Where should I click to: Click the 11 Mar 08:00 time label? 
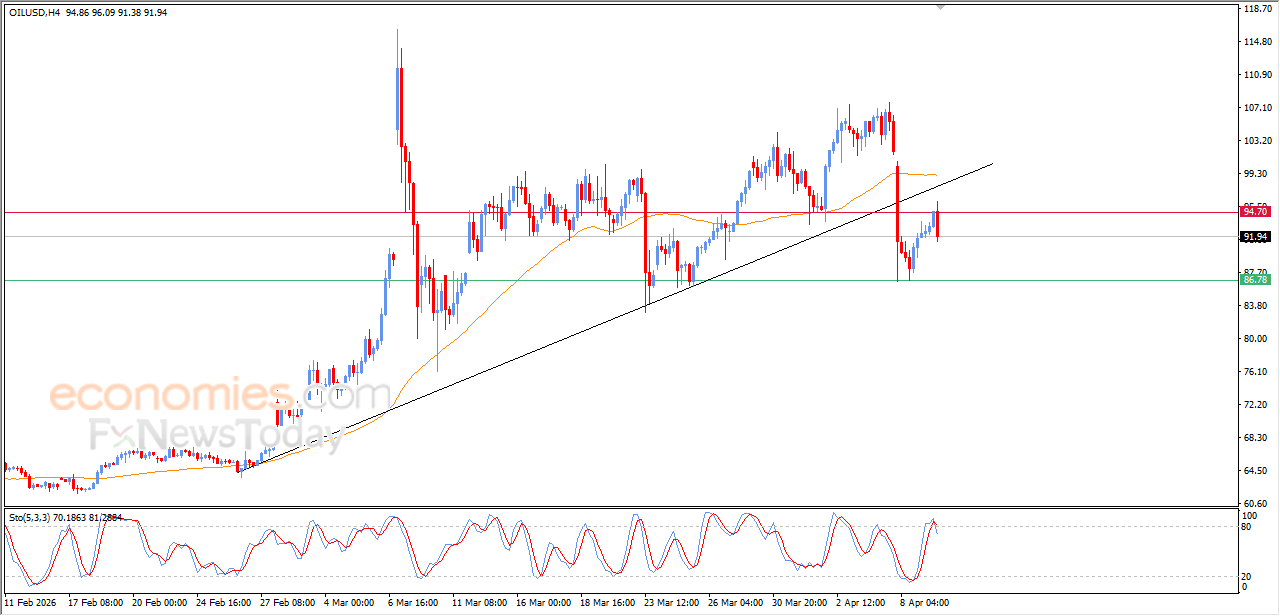480,604
